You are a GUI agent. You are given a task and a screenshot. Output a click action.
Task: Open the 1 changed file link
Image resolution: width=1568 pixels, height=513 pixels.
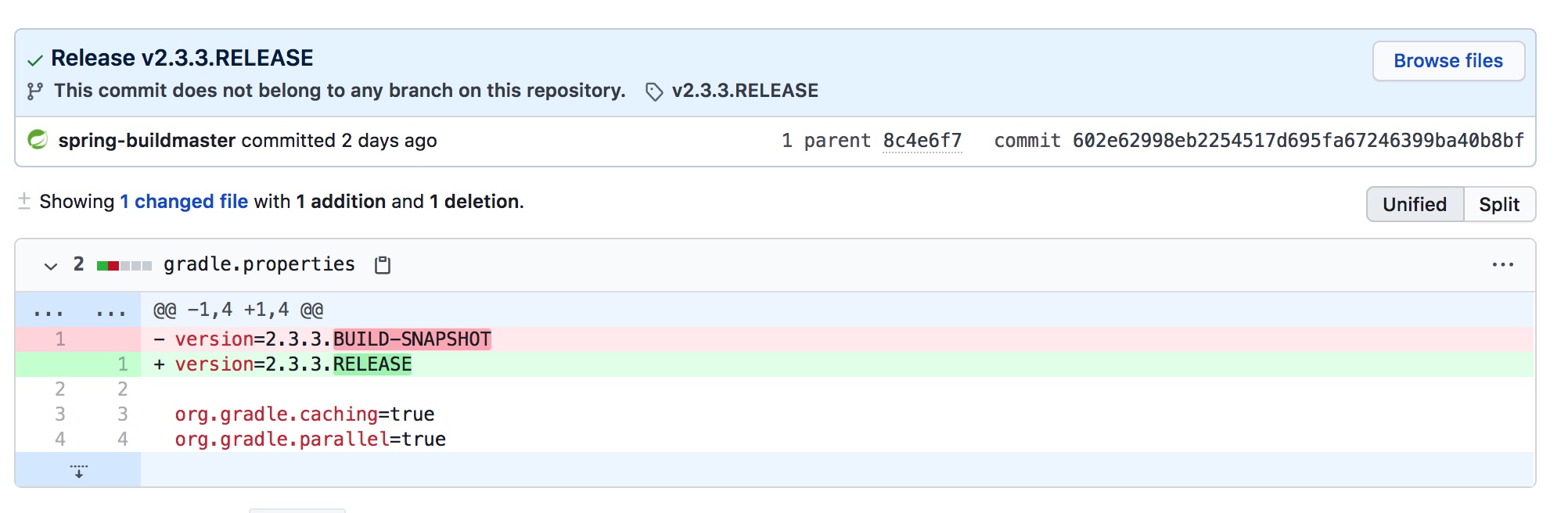click(184, 202)
